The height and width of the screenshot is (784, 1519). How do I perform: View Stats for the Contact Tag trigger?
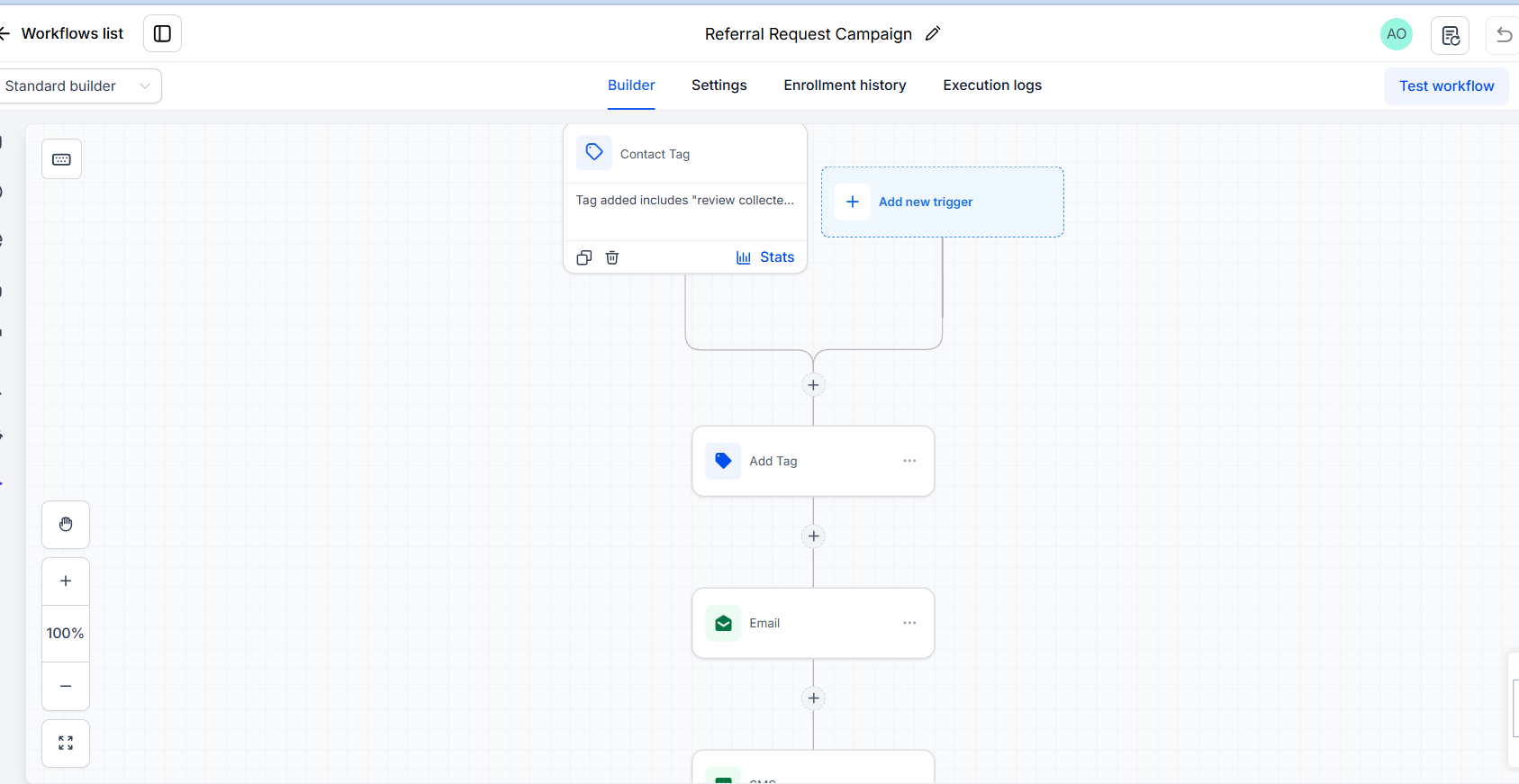pyautogui.click(x=765, y=257)
